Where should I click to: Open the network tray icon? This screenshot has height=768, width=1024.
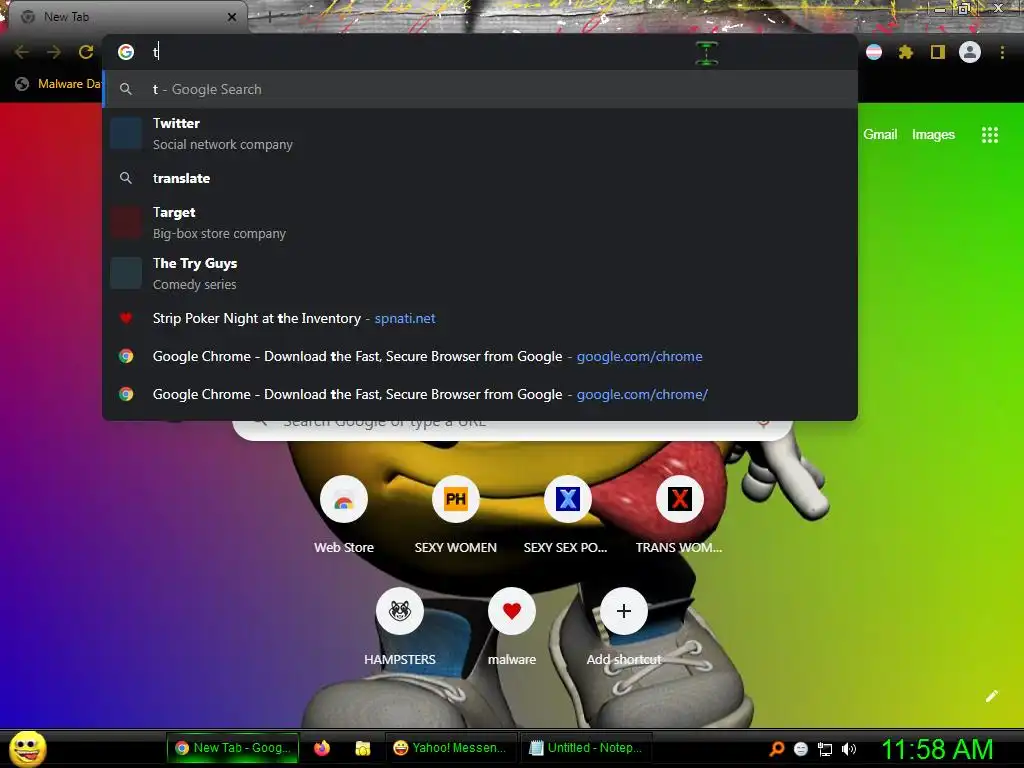click(825, 749)
